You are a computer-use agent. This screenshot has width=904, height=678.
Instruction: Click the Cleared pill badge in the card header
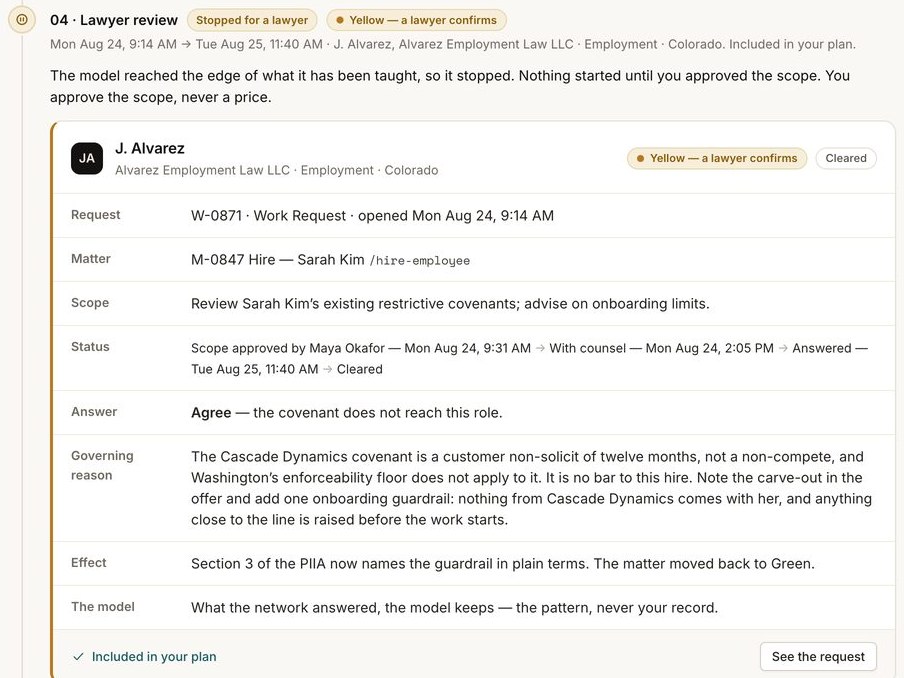click(846, 159)
